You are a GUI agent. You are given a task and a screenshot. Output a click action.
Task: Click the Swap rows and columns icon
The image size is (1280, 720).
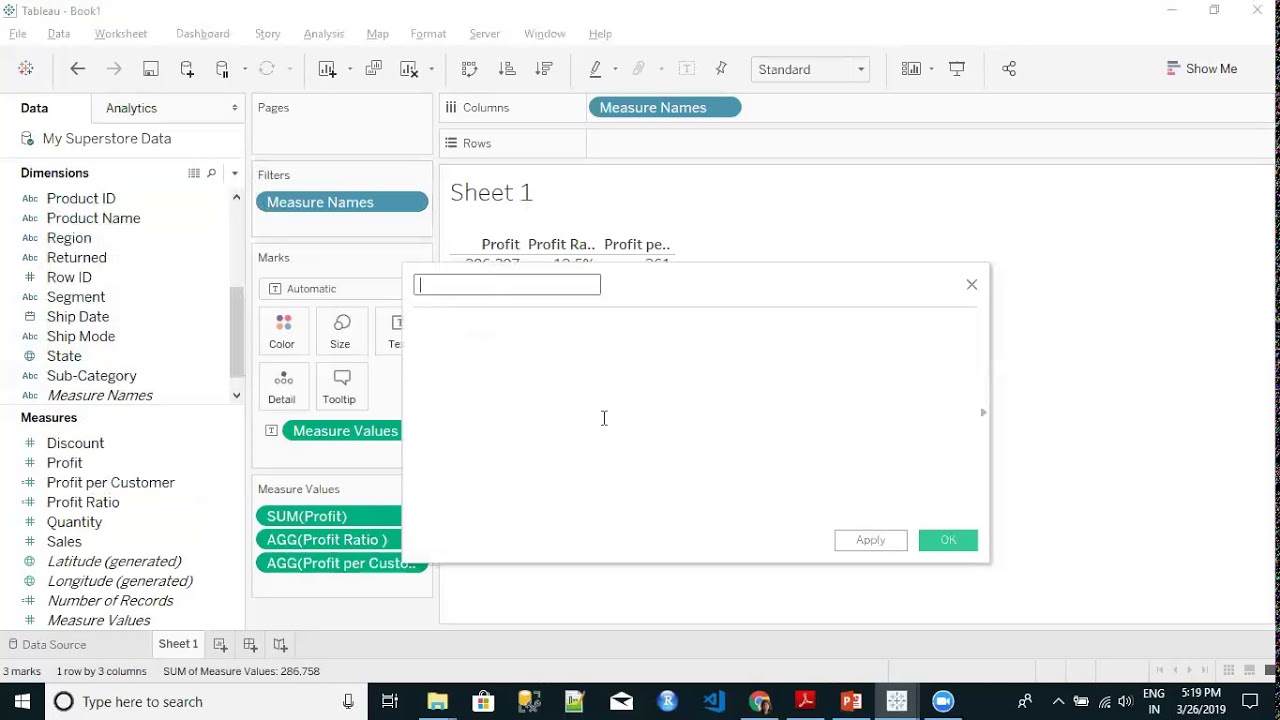[x=470, y=69]
